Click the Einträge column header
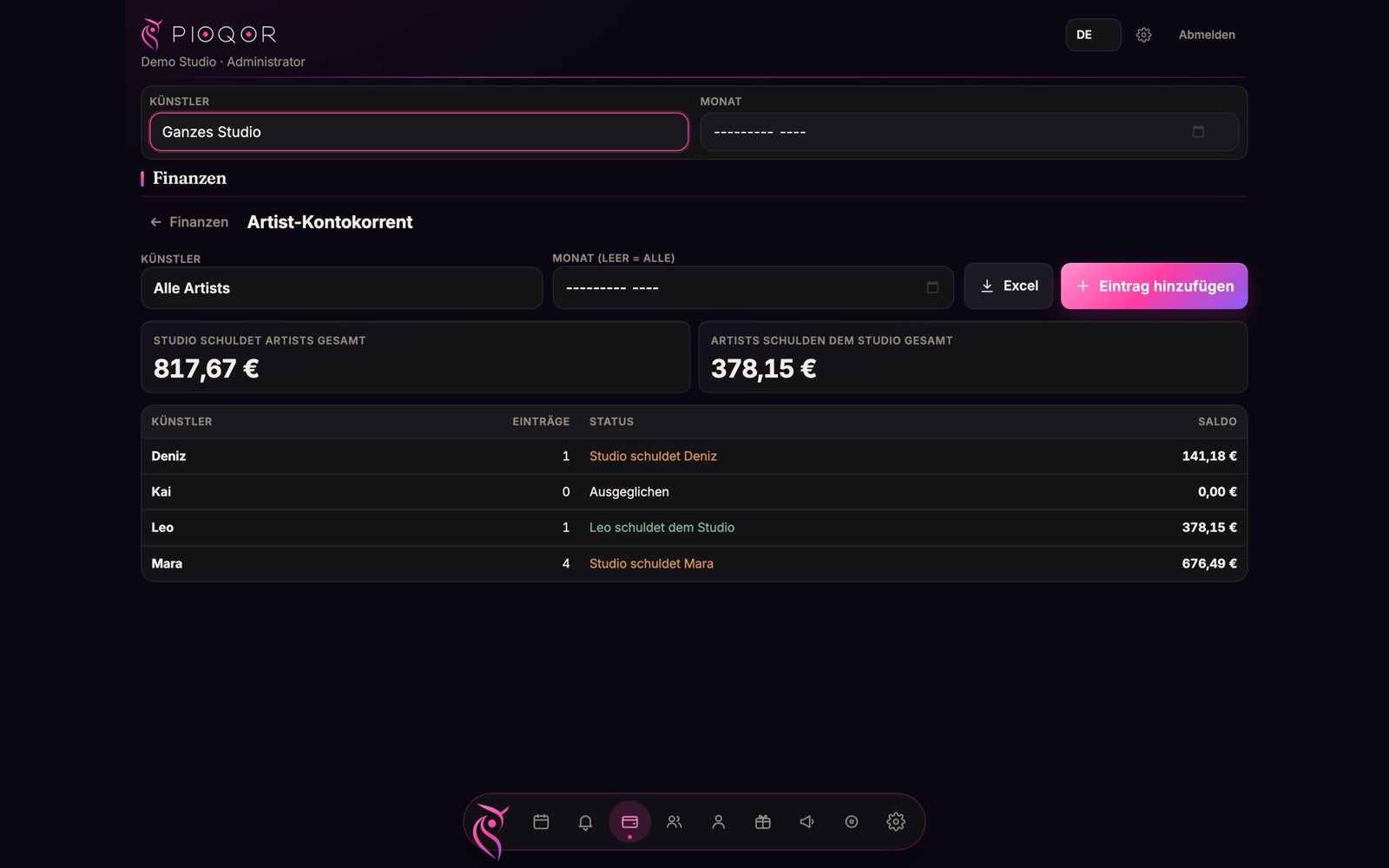Screen dimensions: 1389x868 click(541, 421)
